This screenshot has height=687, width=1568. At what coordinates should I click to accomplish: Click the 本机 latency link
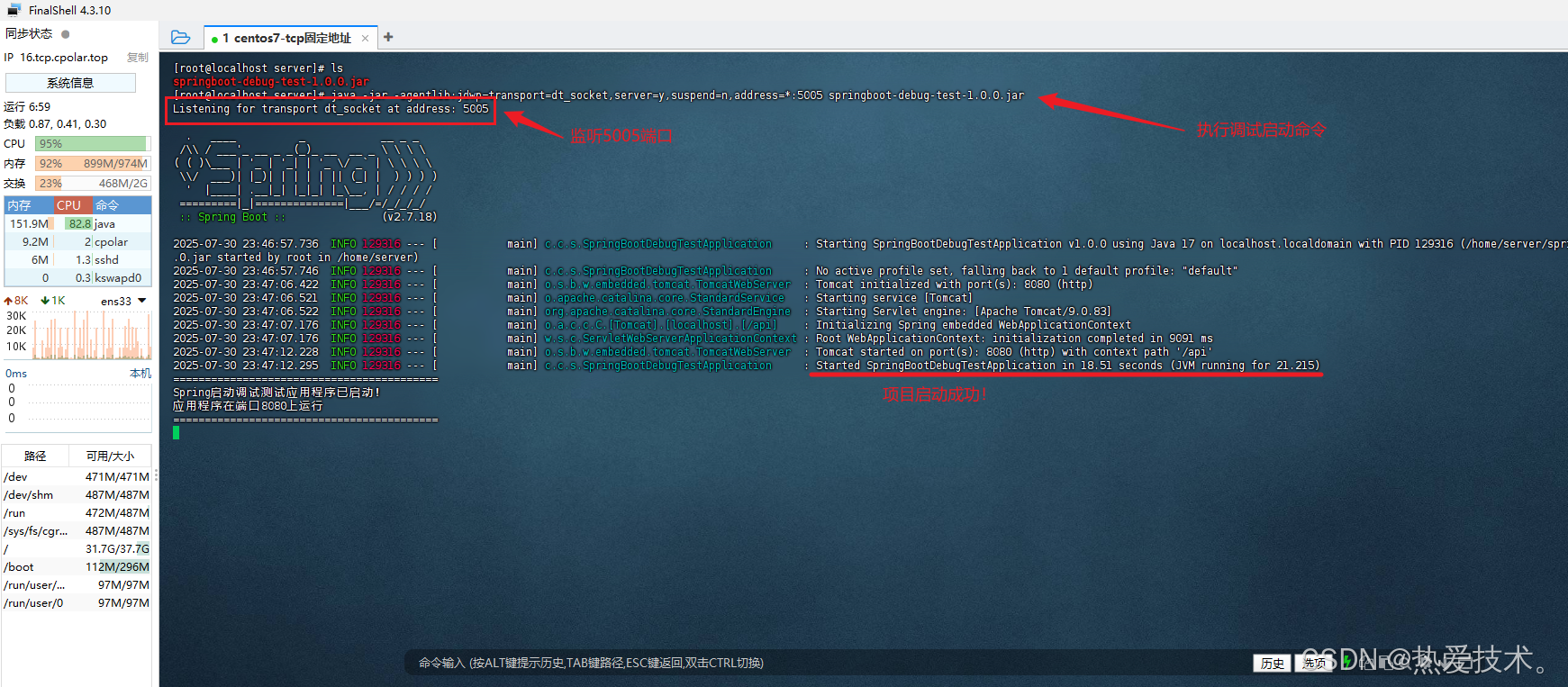coord(140,373)
